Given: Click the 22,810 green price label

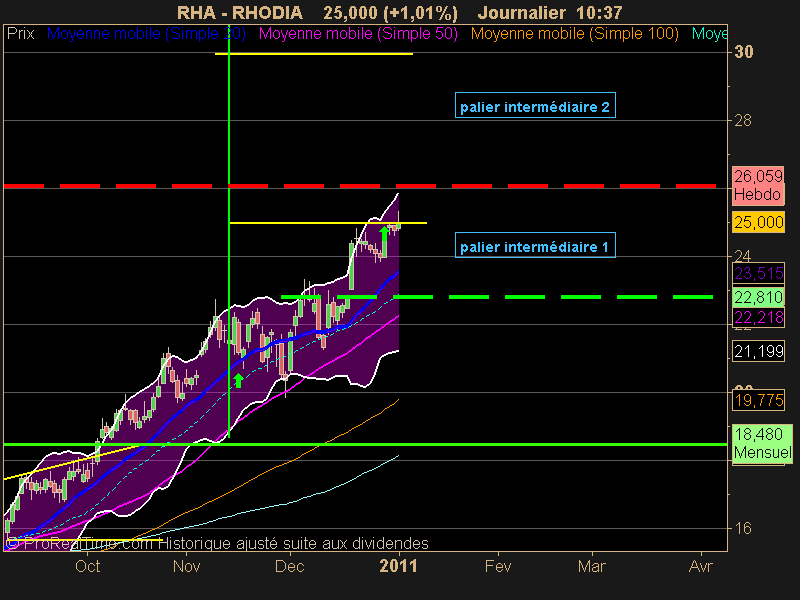Looking at the screenshot, I should click(758, 297).
